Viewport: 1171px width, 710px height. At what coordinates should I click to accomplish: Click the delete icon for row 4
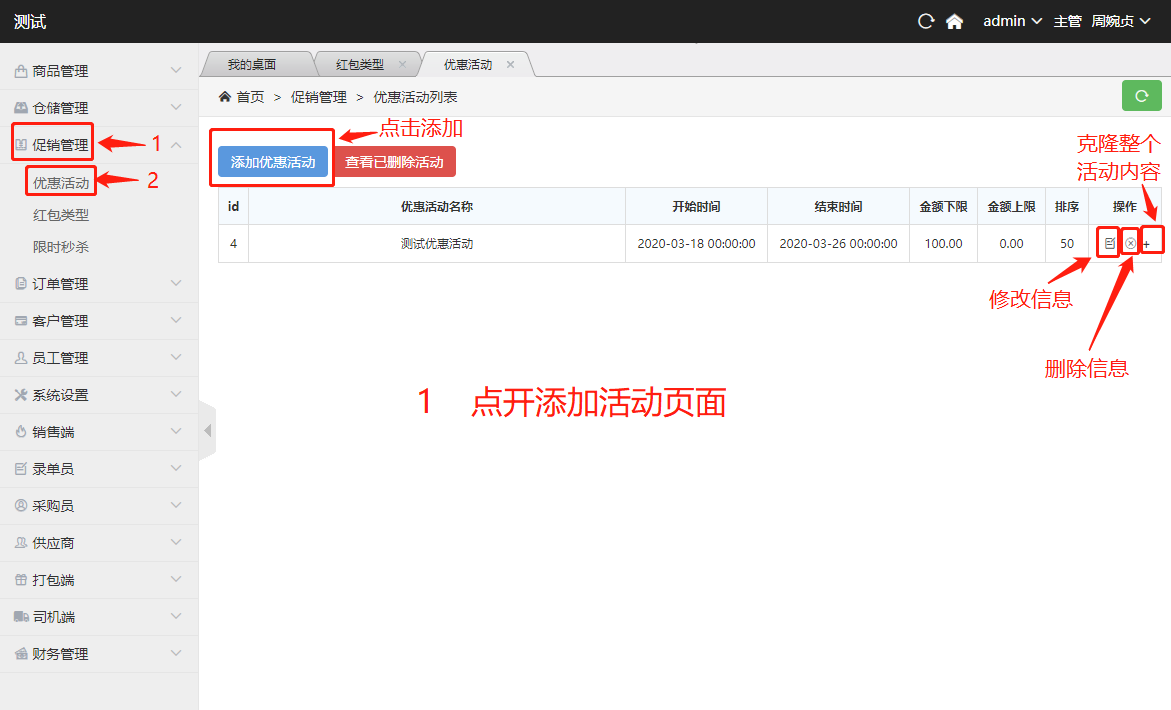[x=1129, y=243]
